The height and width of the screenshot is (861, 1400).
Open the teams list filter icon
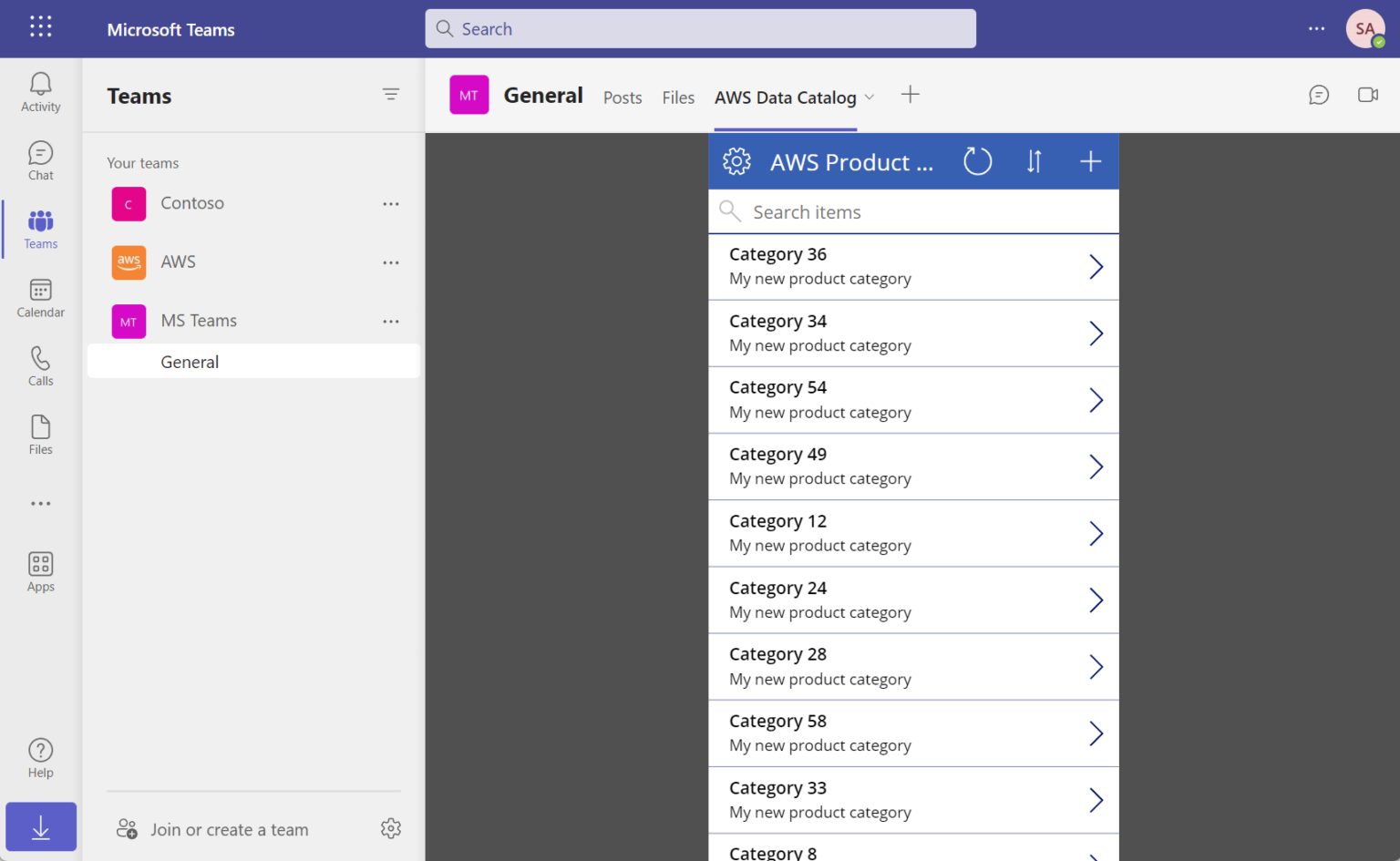(x=391, y=94)
